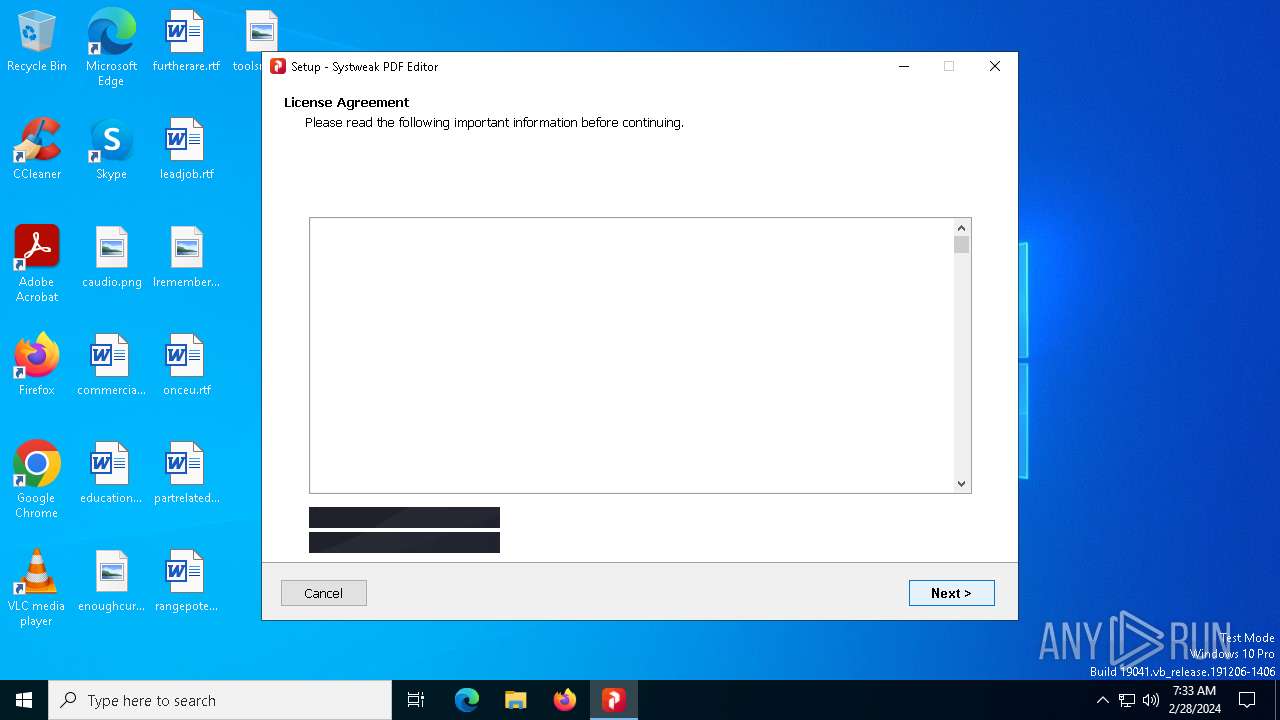Open VLC media player desktop shortcut
The width and height of the screenshot is (1280, 720).
37,588
